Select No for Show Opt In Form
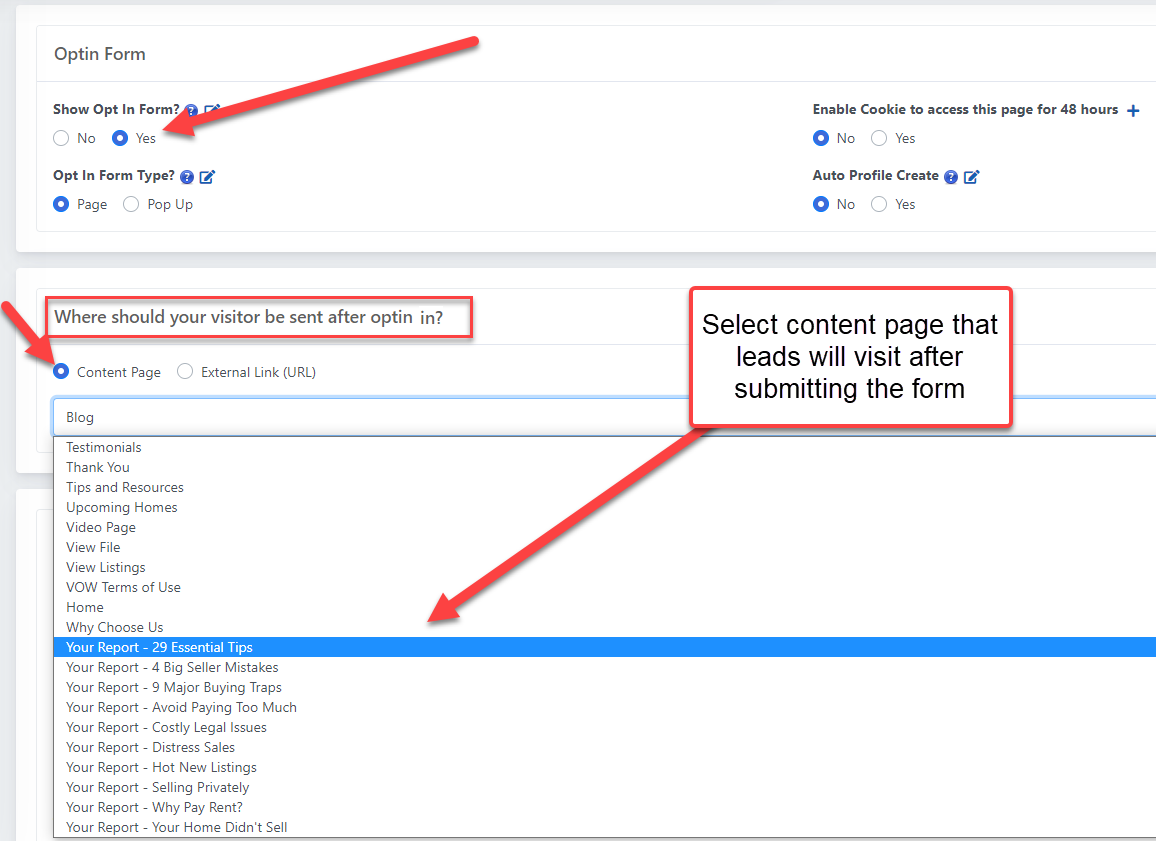1156x841 pixels. [62, 138]
